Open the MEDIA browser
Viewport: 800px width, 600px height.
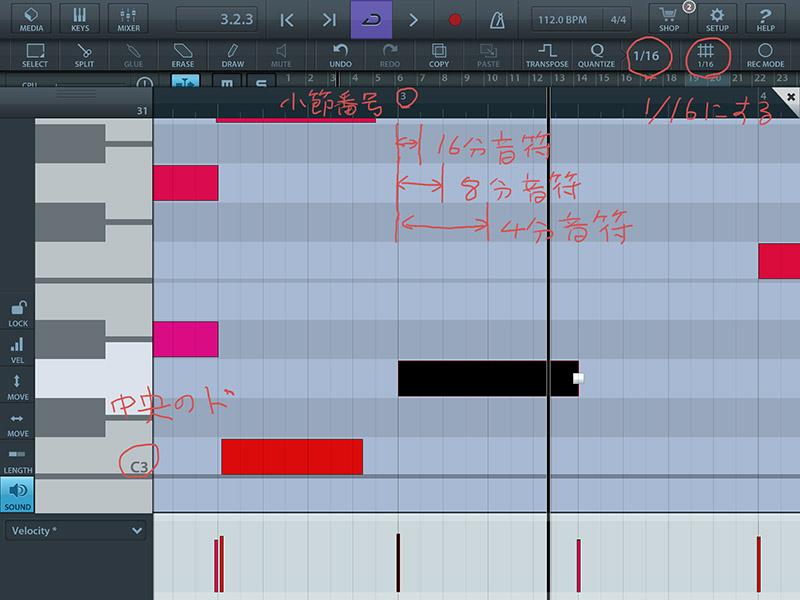coord(31,19)
